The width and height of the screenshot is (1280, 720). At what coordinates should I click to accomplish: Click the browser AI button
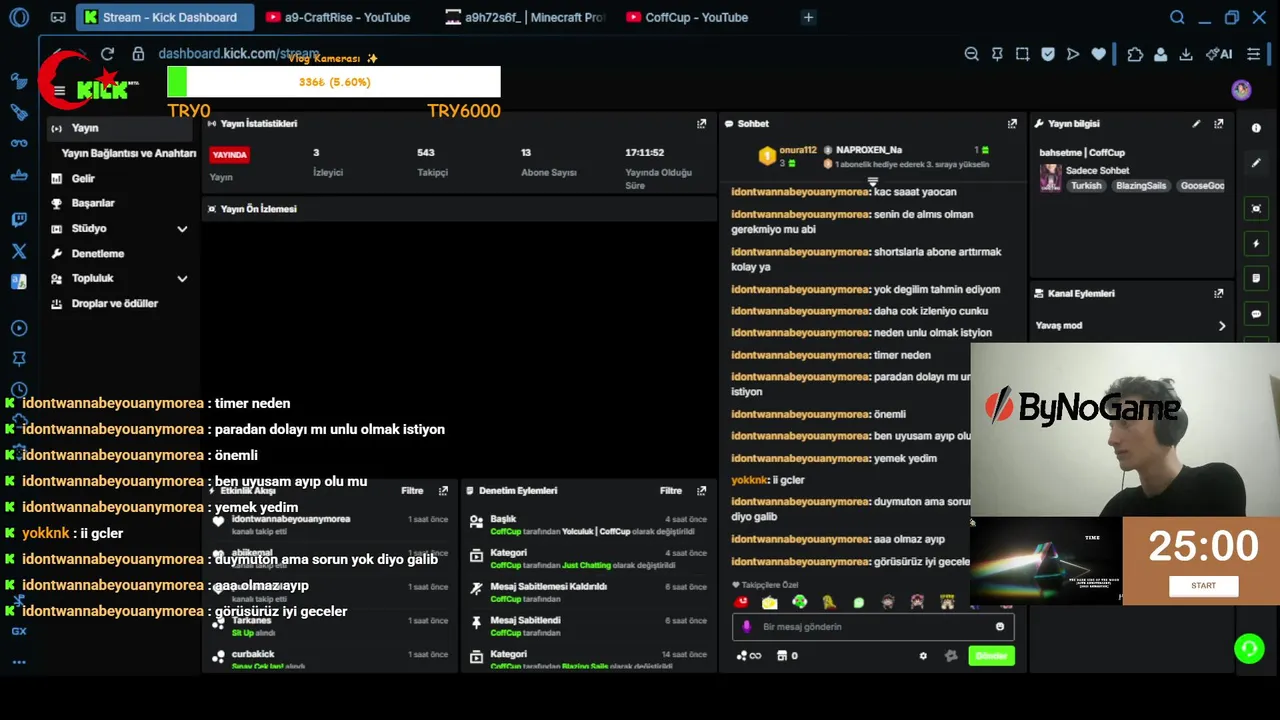click(1219, 54)
